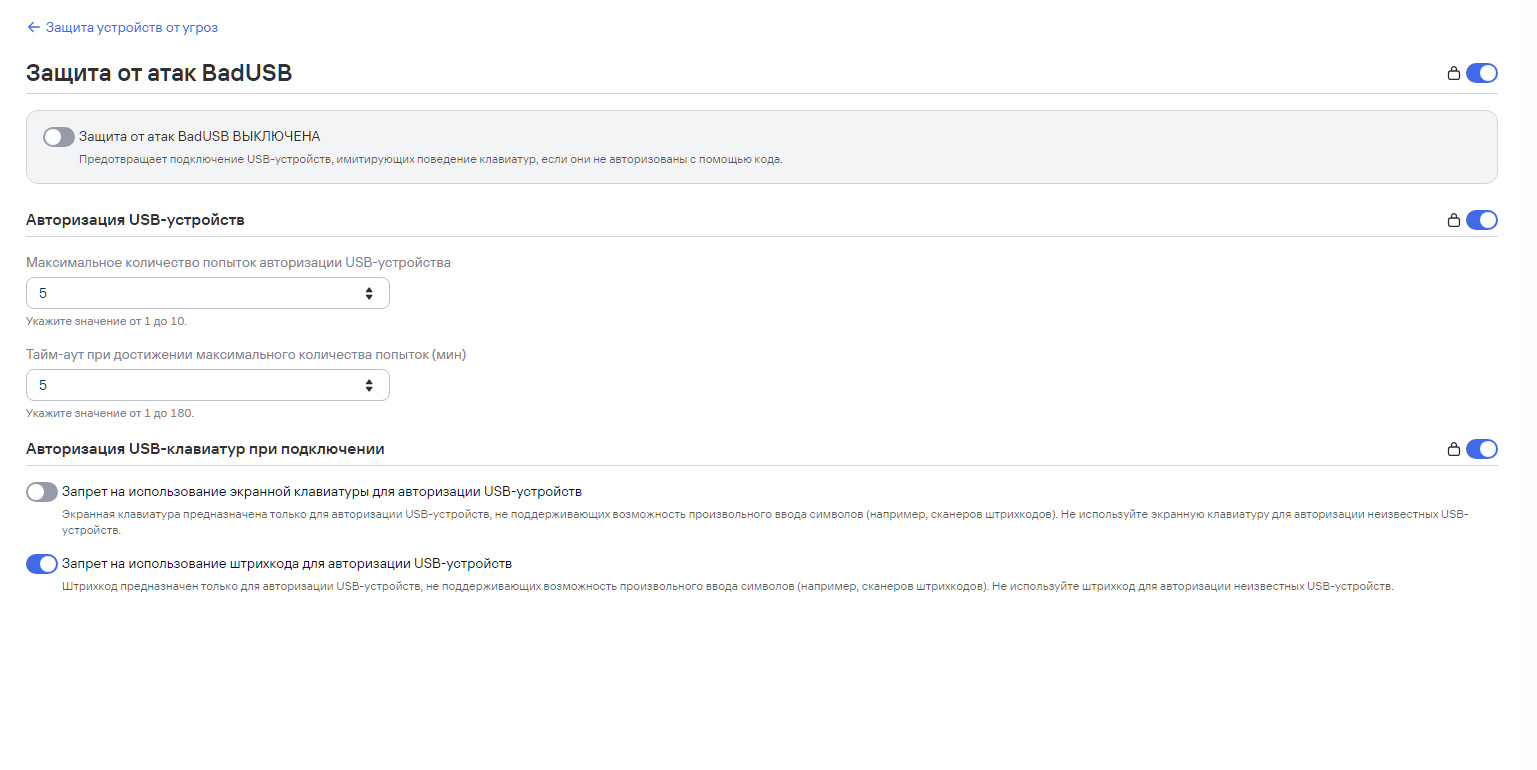The height and width of the screenshot is (770, 1537).
Task: Toggle the blue switch beside Авторизация USB-устройств heading
Action: (1482, 220)
